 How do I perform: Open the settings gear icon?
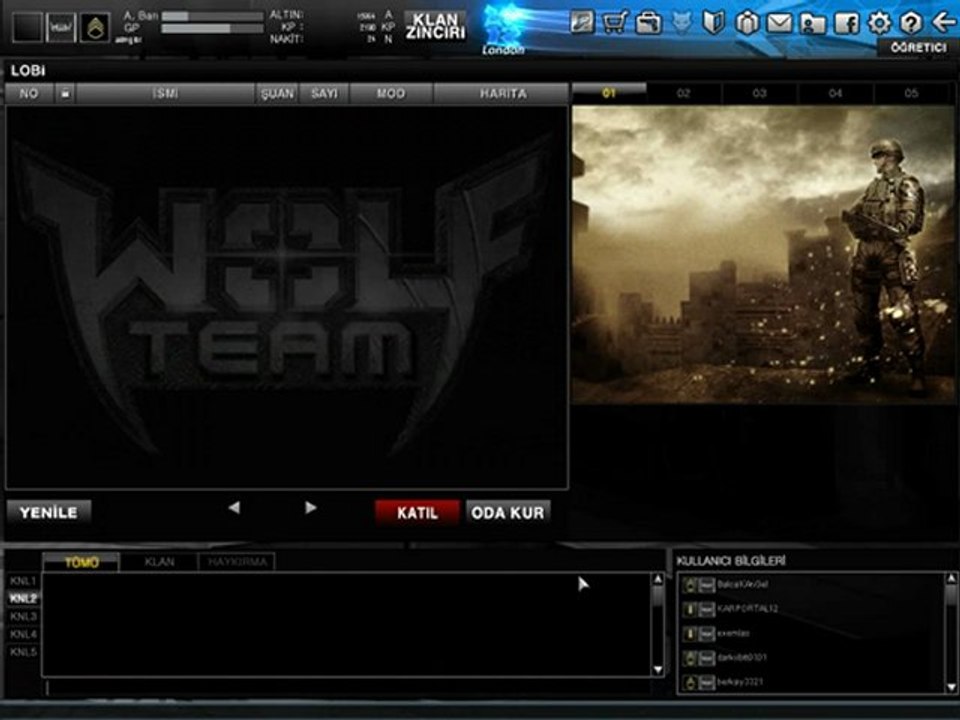(x=879, y=23)
